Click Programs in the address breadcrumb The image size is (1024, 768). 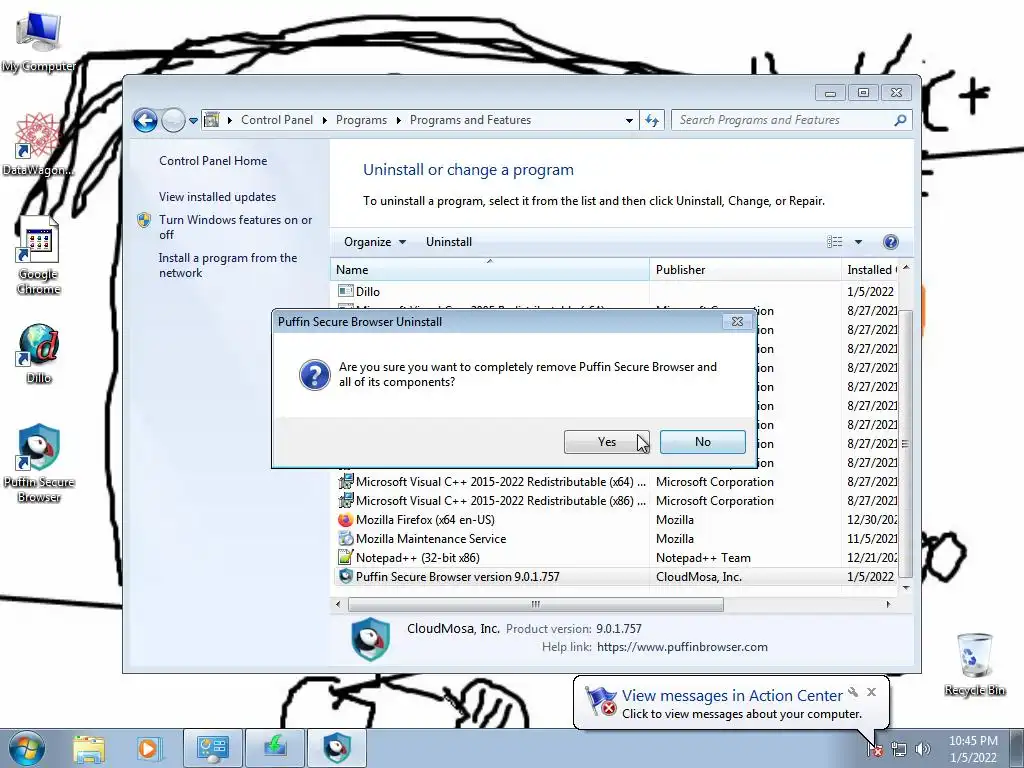[x=361, y=120]
